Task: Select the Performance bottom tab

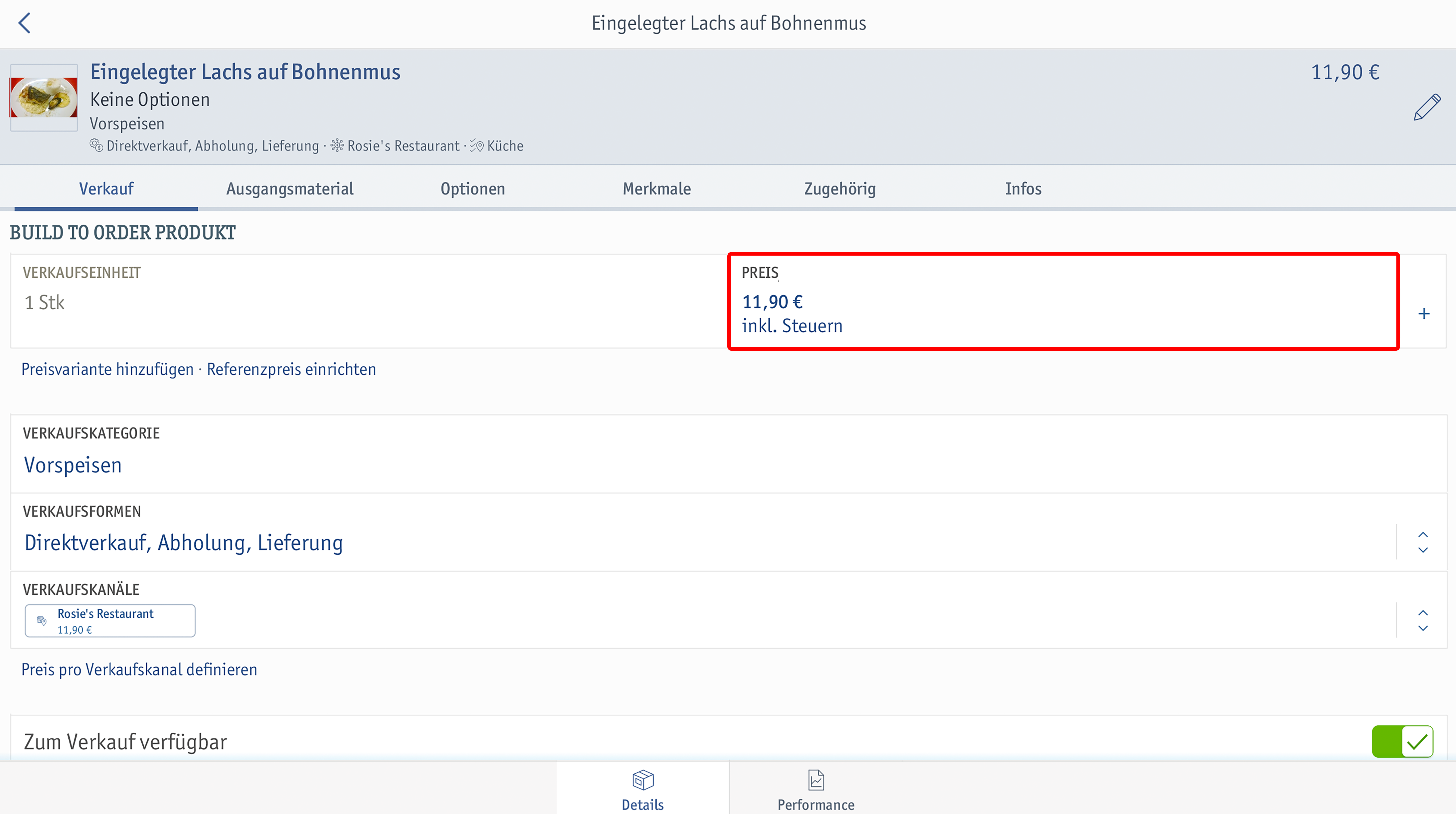Action: click(816, 788)
